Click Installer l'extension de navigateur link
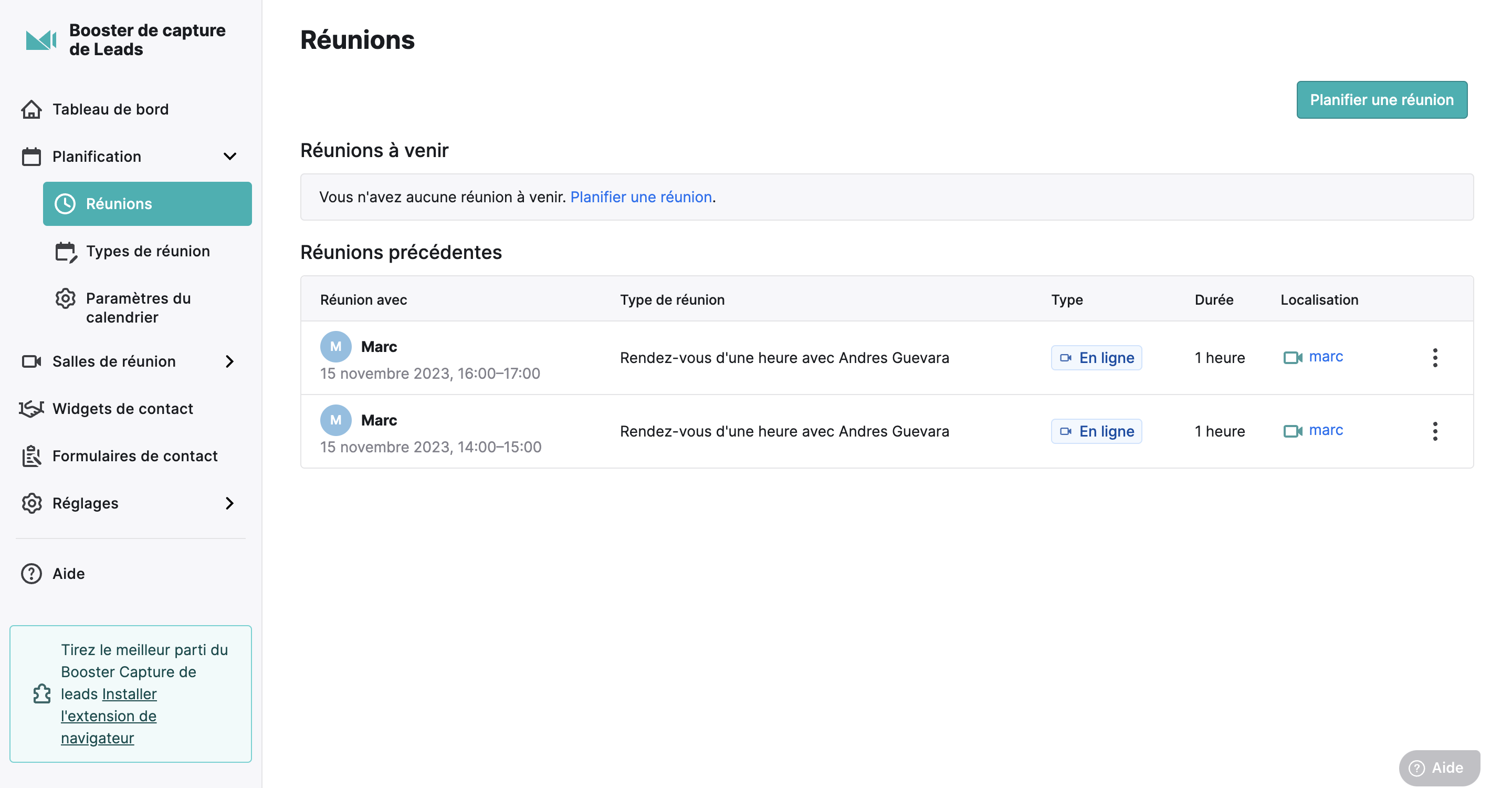The width and height of the screenshot is (1512, 788). coord(109,717)
